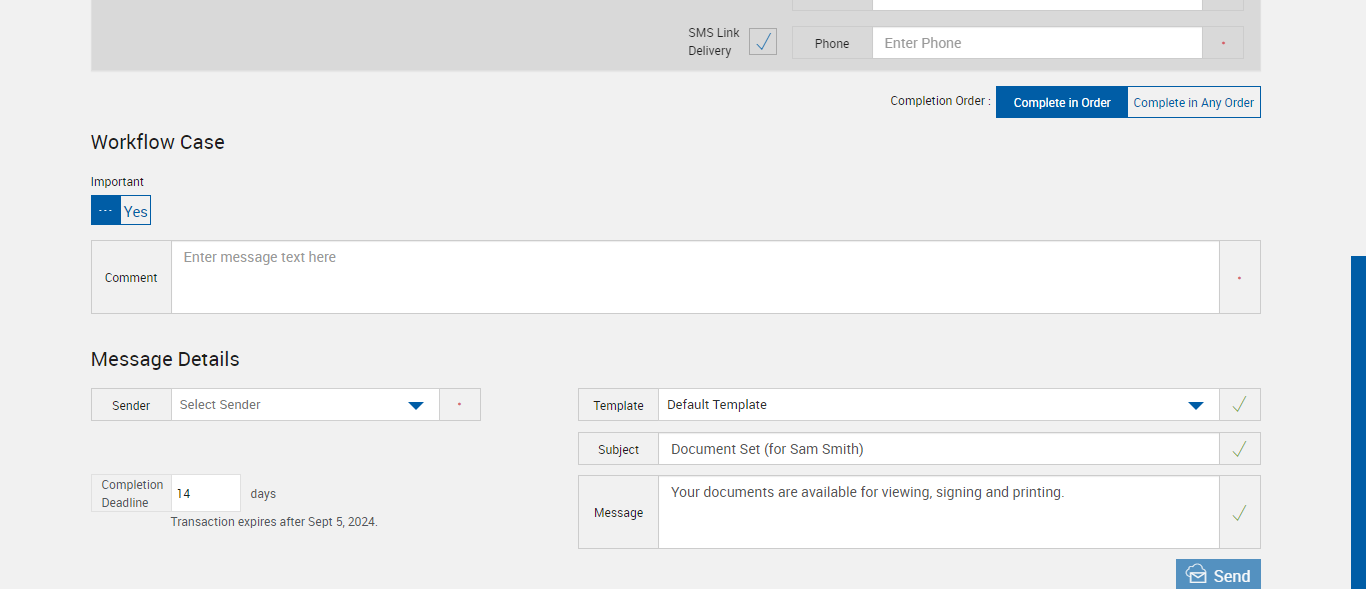Uncheck the SMS Link Delivery checkbox

point(763,42)
